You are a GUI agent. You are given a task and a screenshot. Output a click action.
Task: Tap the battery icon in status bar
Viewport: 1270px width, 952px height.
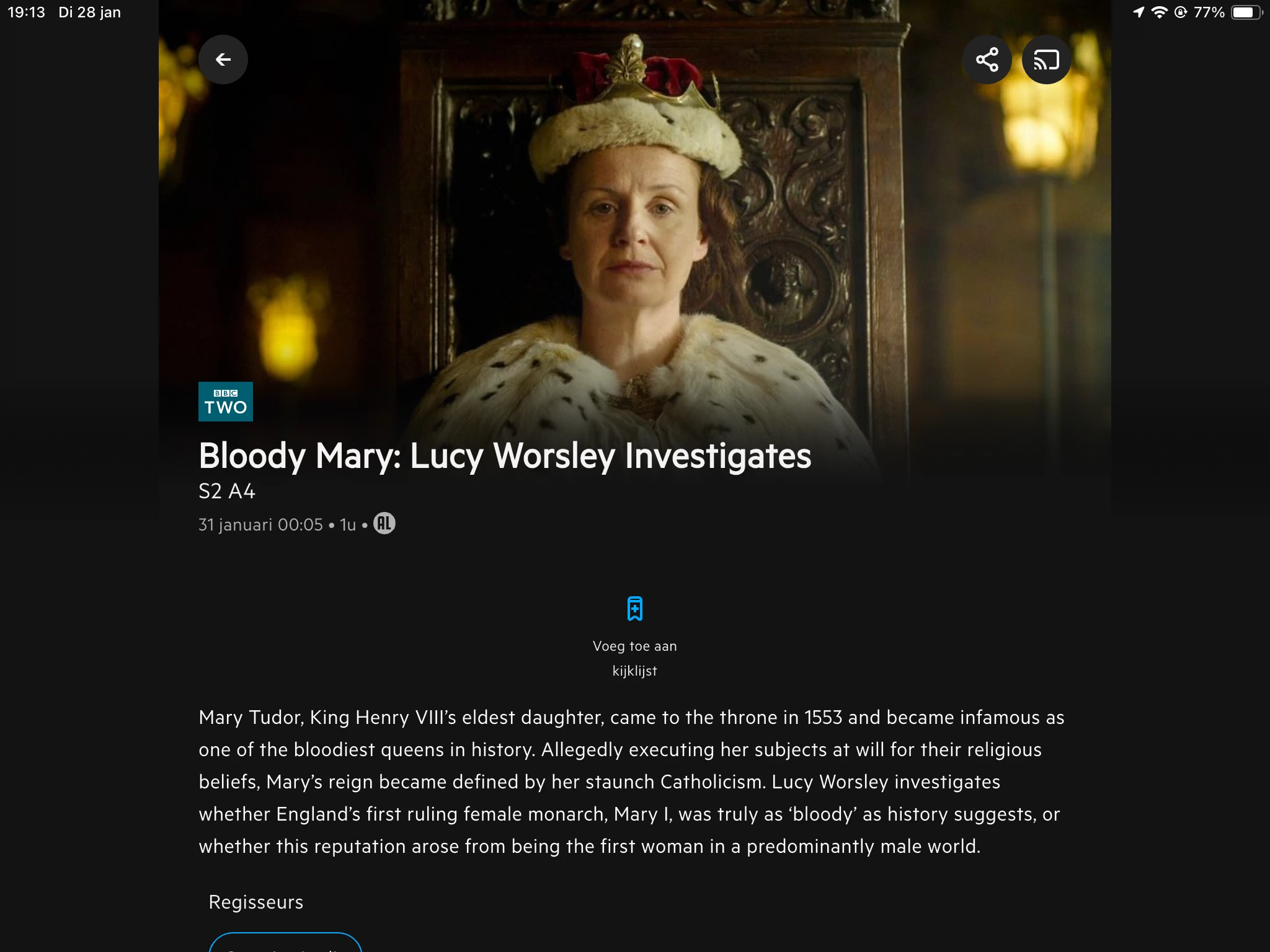1246,12
